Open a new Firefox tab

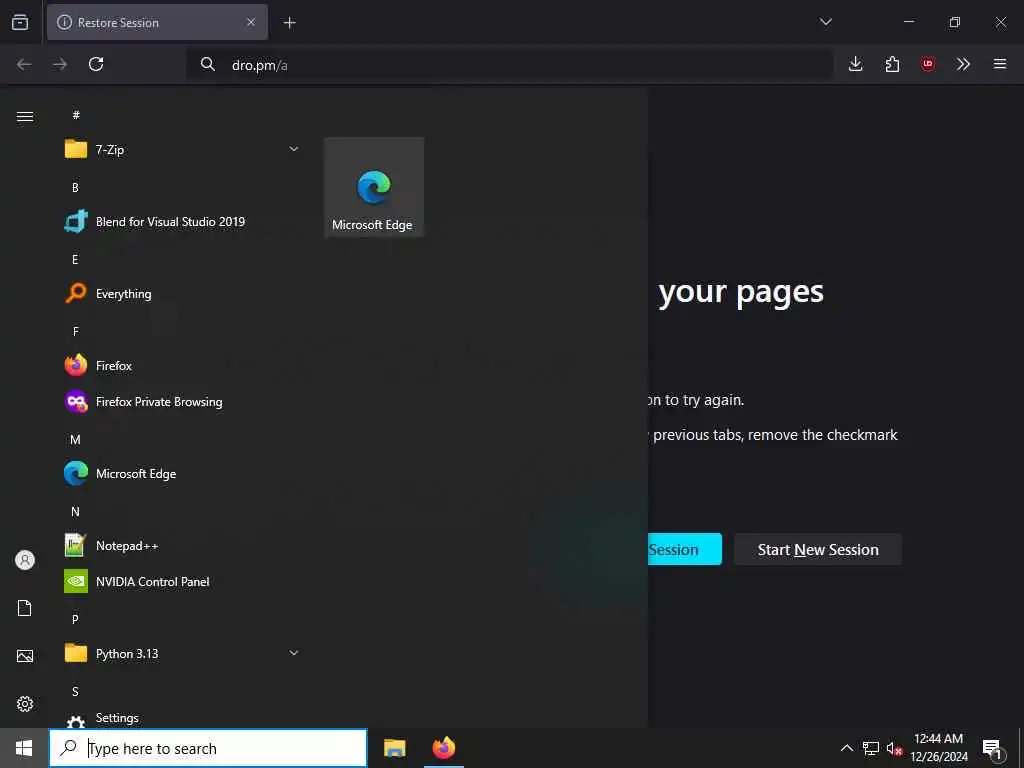point(289,23)
